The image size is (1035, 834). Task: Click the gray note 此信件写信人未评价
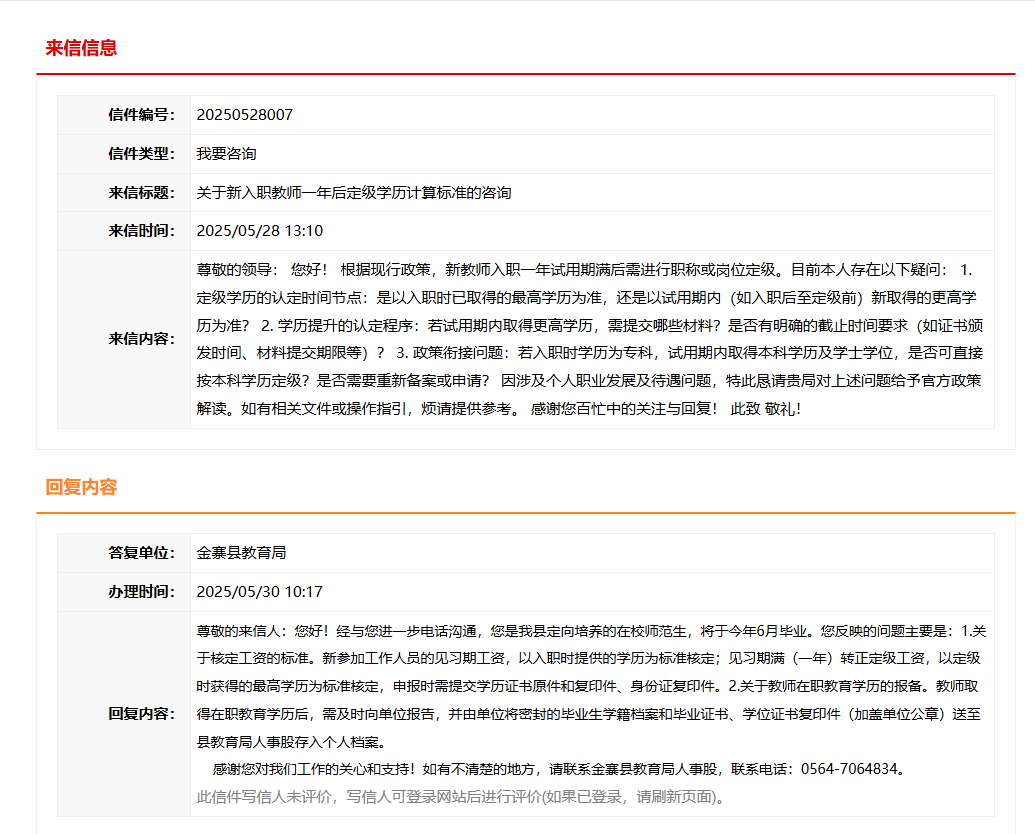(462, 797)
